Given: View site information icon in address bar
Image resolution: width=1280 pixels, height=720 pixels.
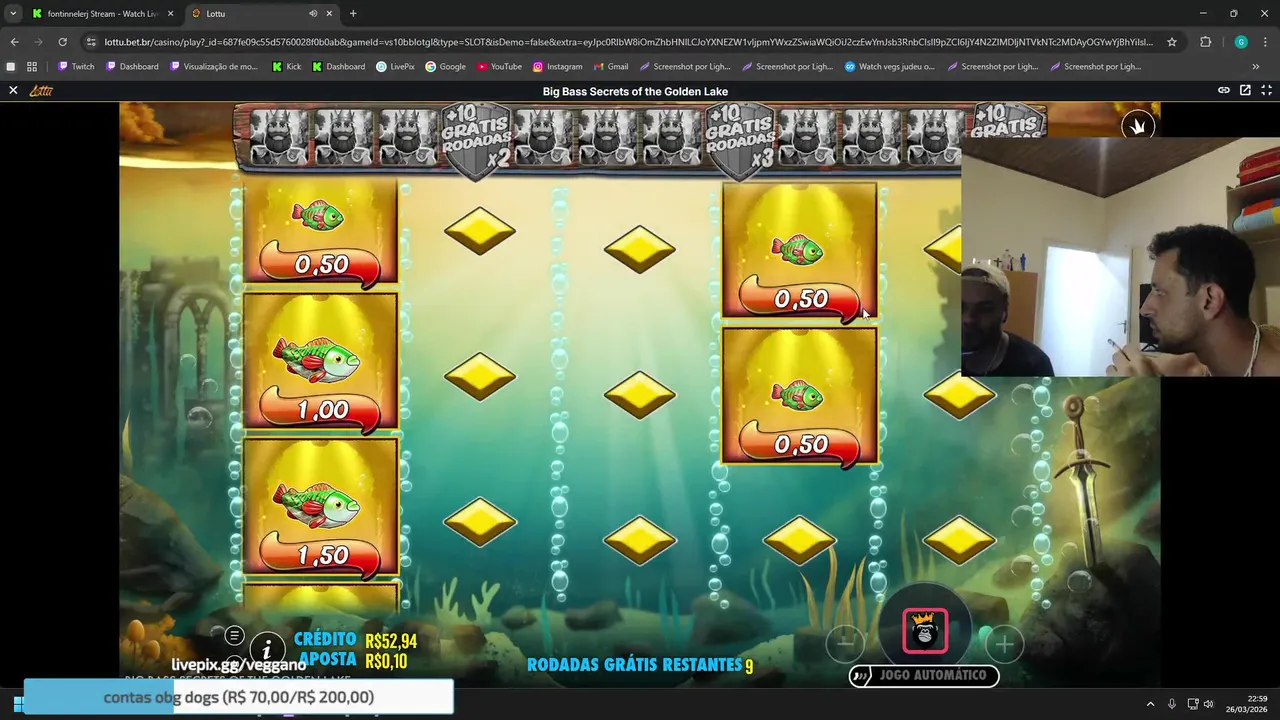Looking at the screenshot, I should 91,42.
